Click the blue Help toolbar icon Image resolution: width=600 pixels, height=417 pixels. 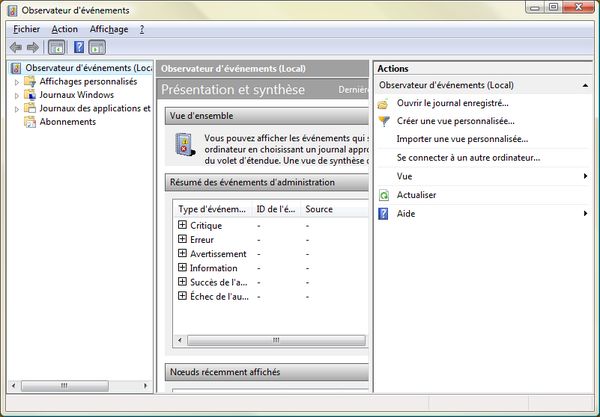[78, 47]
